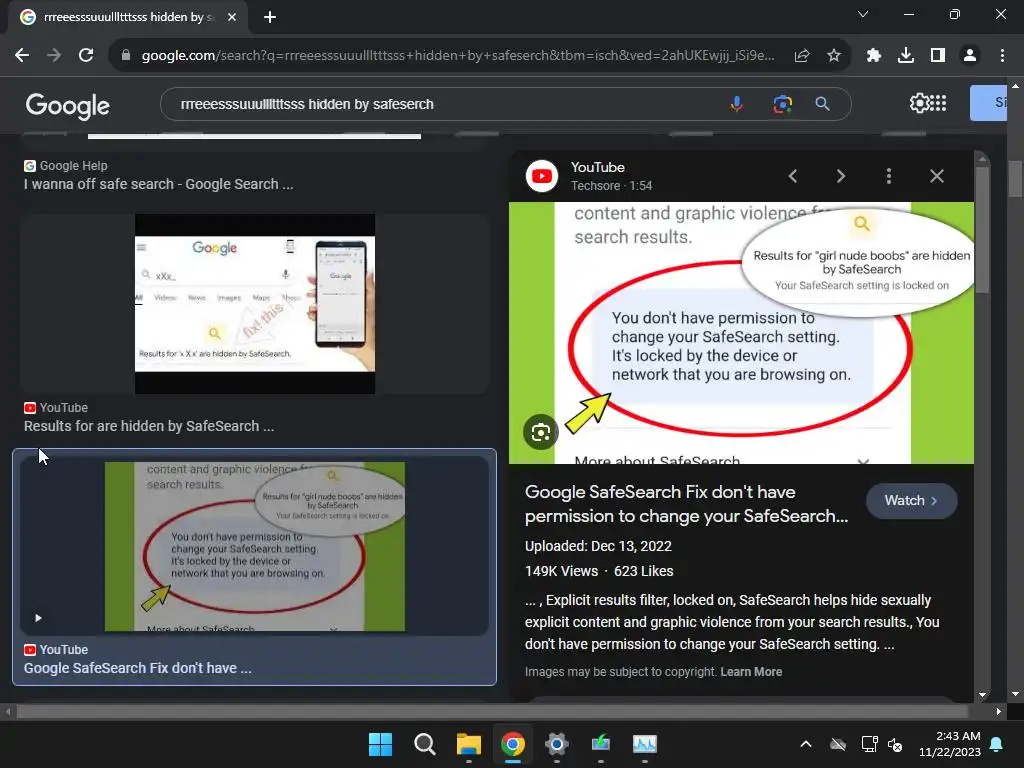Open preview panel three-dot options
This screenshot has width=1024, height=768.
click(889, 176)
